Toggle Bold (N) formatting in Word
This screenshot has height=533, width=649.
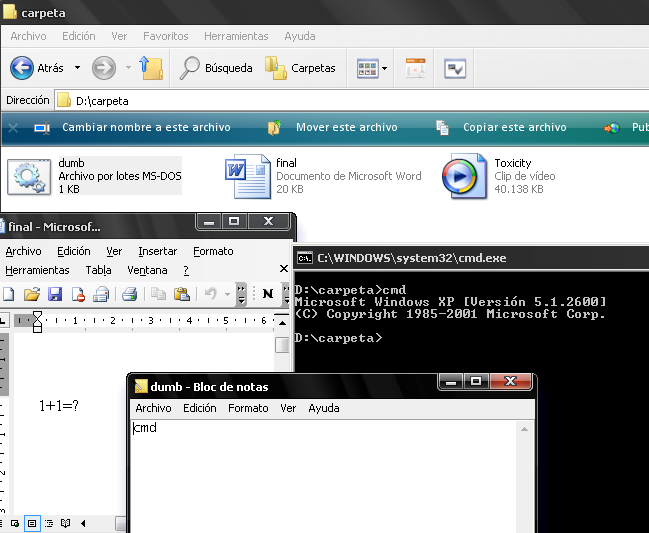(x=268, y=294)
